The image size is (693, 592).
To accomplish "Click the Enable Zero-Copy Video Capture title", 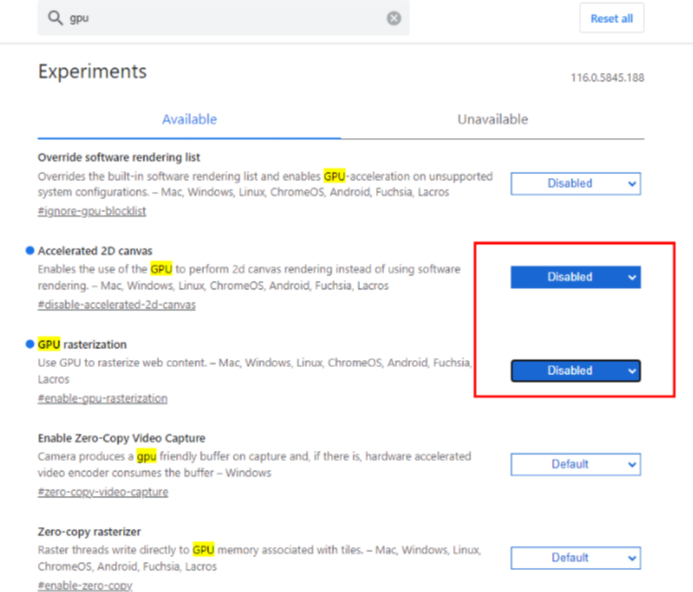I will tap(122, 438).
